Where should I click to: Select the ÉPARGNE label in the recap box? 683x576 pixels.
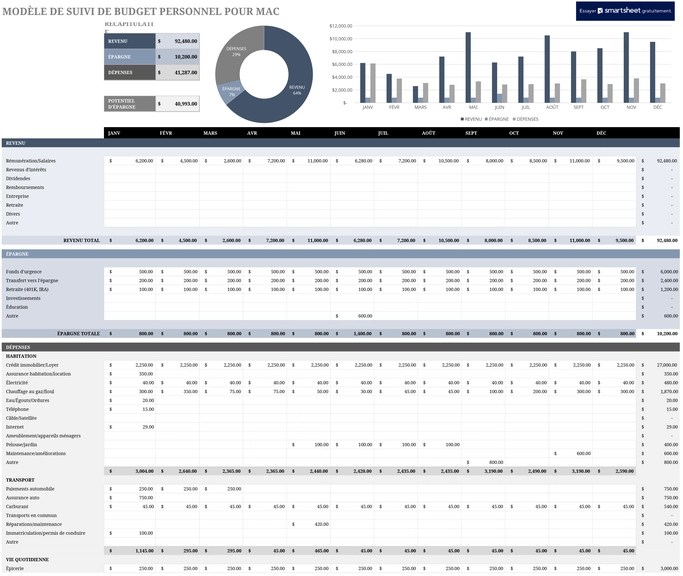[x=129, y=57]
